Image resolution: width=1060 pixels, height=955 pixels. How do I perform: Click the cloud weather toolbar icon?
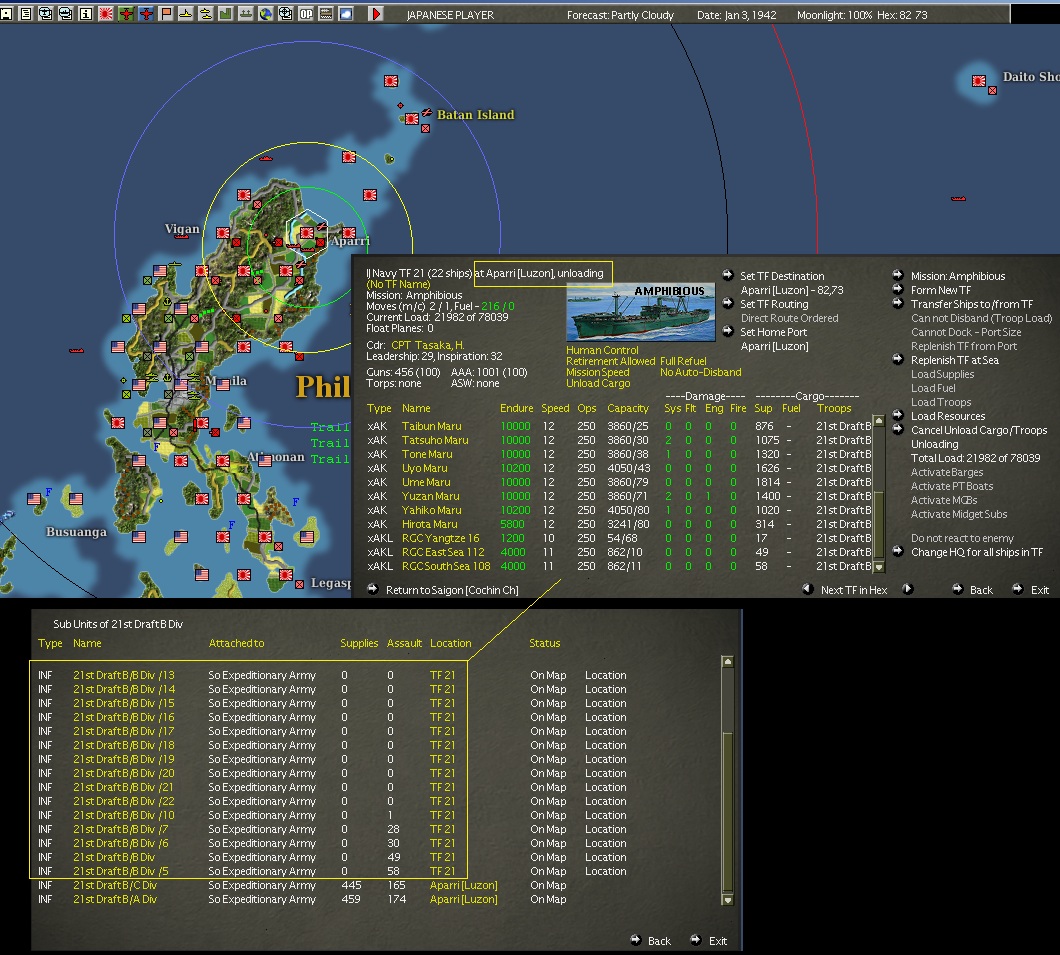tap(345, 14)
